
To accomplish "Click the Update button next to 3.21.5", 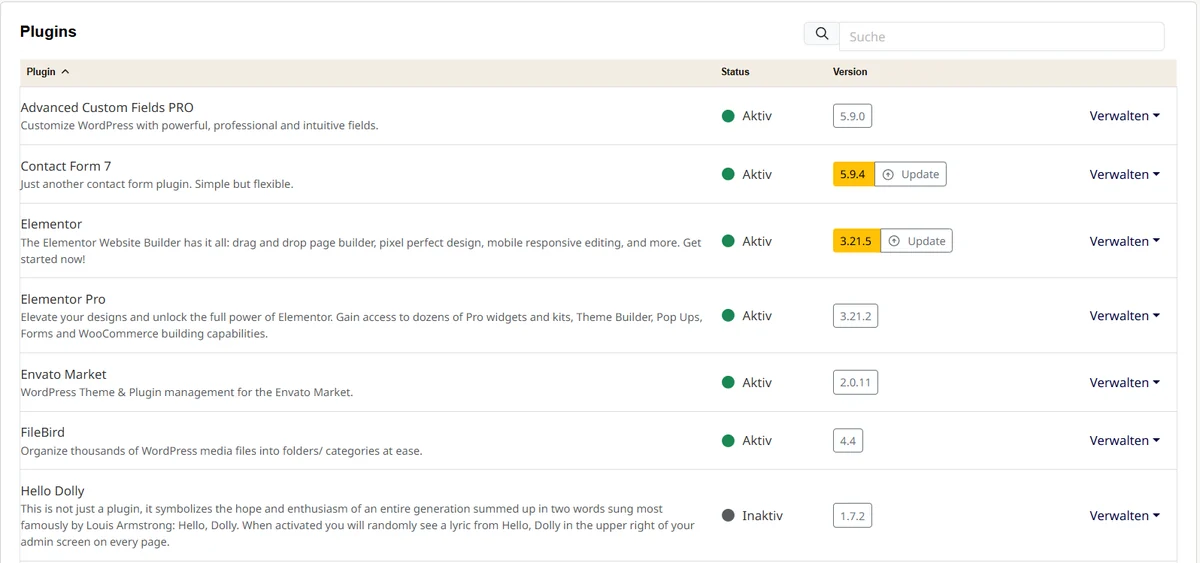I will pyautogui.click(x=916, y=241).
